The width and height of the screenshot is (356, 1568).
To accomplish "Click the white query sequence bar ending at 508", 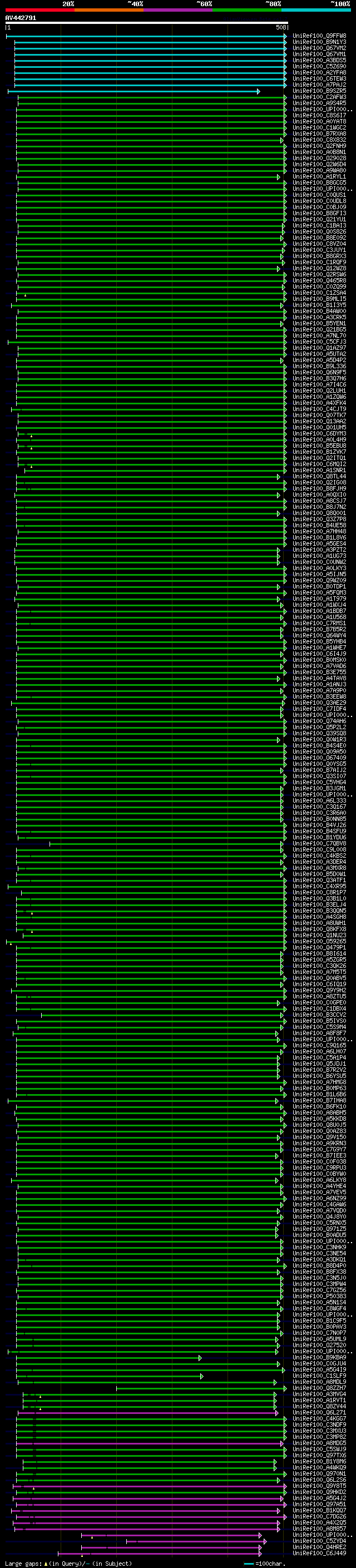I will (147, 22).
